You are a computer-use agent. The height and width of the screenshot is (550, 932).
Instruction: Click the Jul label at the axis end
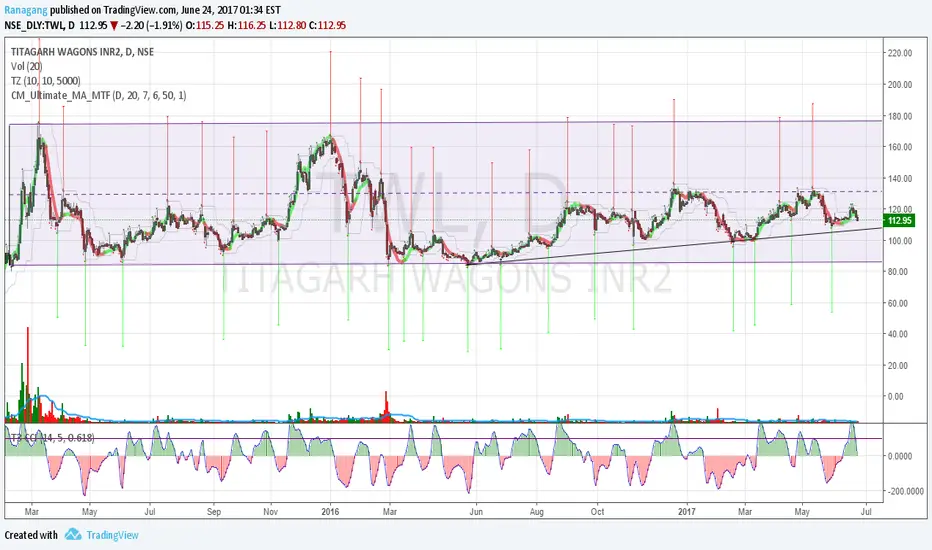click(x=866, y=511)
